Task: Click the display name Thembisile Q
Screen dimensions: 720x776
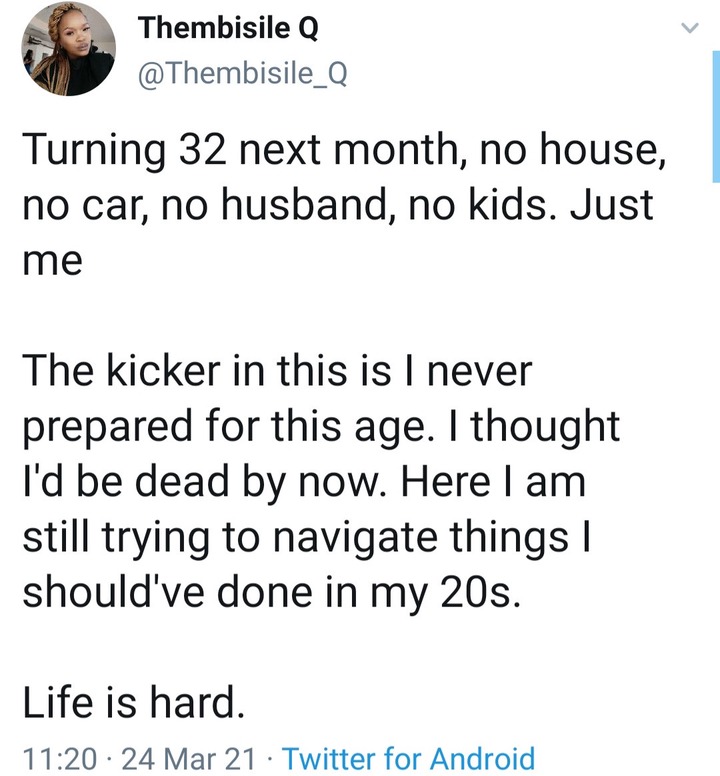Action: pyautogui.click(x=228, y=28)
